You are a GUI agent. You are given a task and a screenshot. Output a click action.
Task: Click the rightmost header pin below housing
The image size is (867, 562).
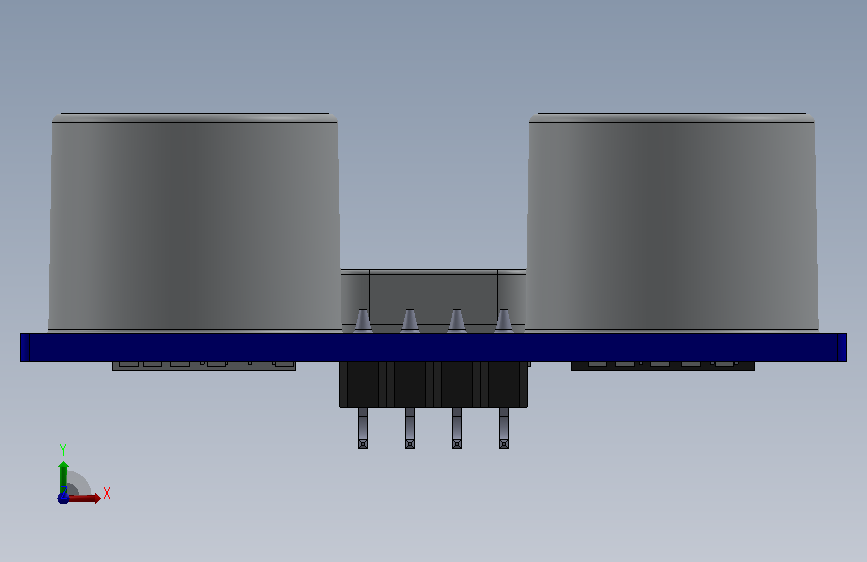point(504,428)
